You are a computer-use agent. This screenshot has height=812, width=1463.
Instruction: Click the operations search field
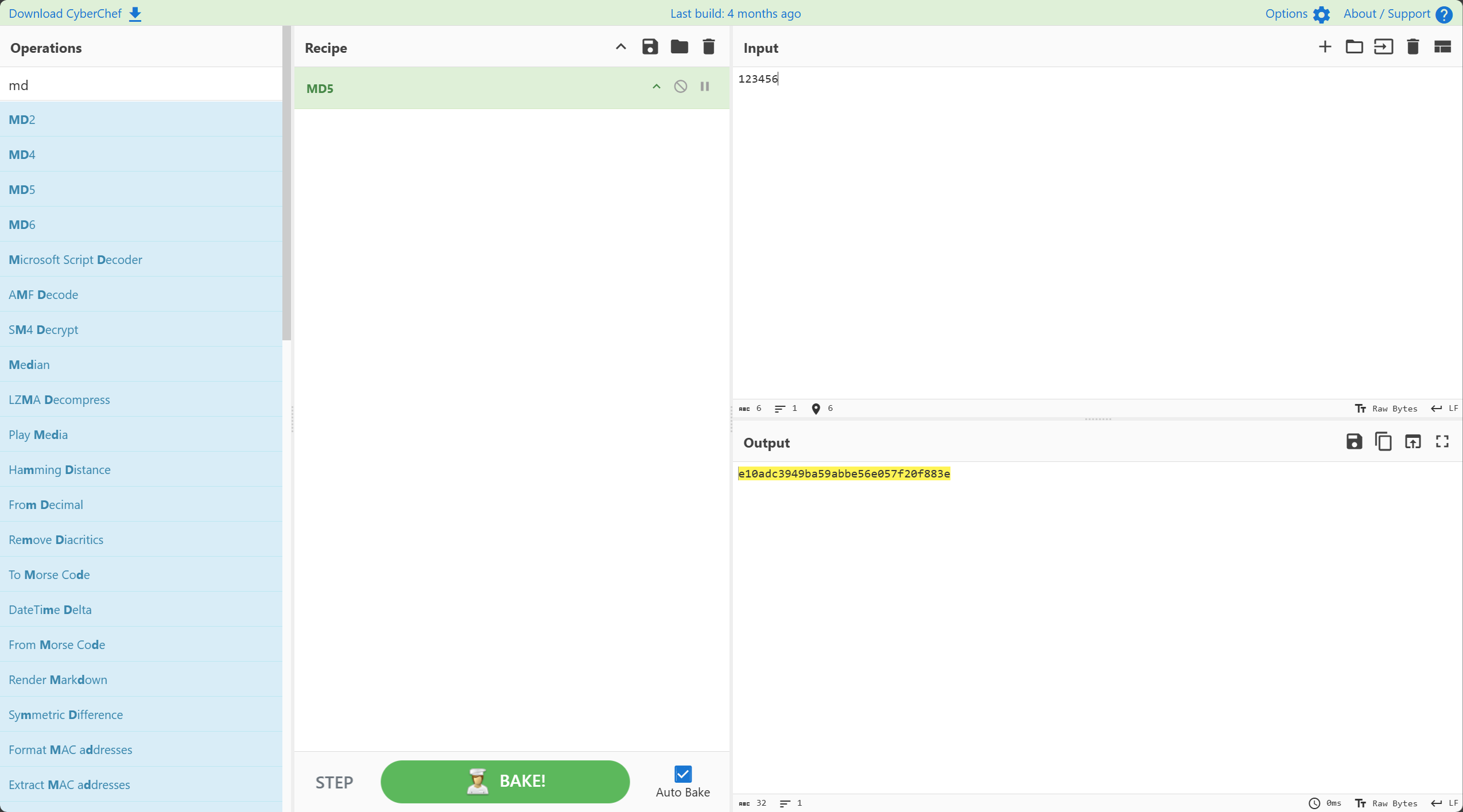pyautogui.click(x=141, y=85)
